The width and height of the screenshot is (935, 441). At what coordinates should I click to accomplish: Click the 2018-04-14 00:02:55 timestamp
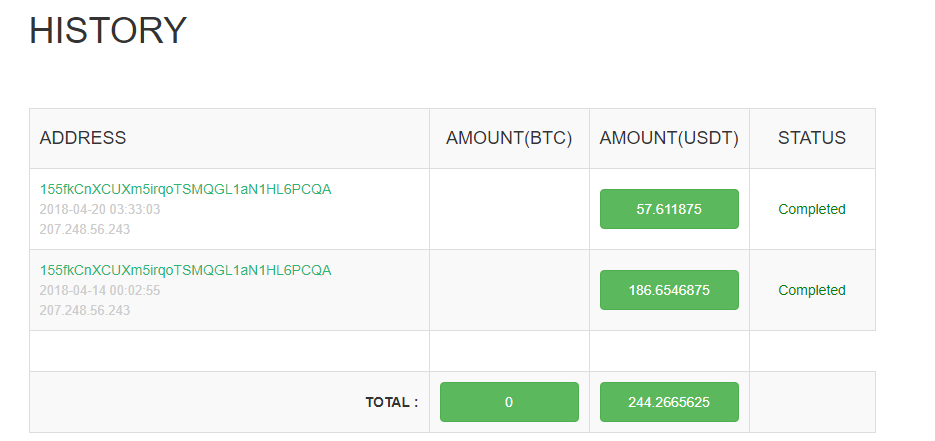100,291
